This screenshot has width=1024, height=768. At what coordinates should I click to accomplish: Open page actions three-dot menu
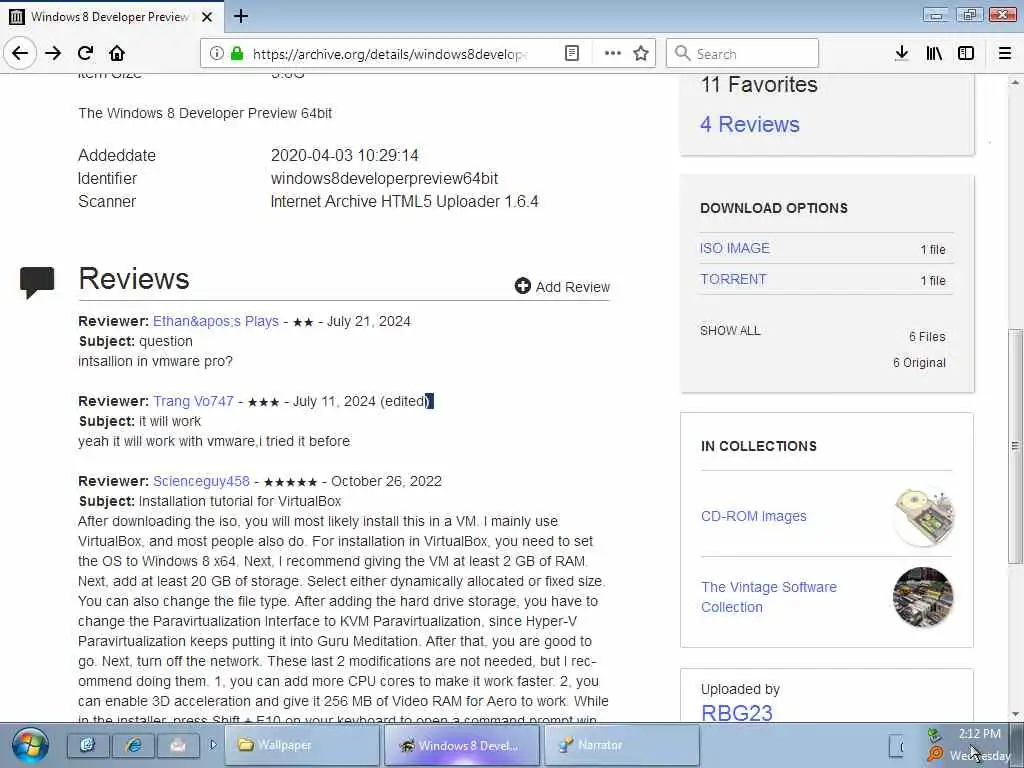coord(613,53)
